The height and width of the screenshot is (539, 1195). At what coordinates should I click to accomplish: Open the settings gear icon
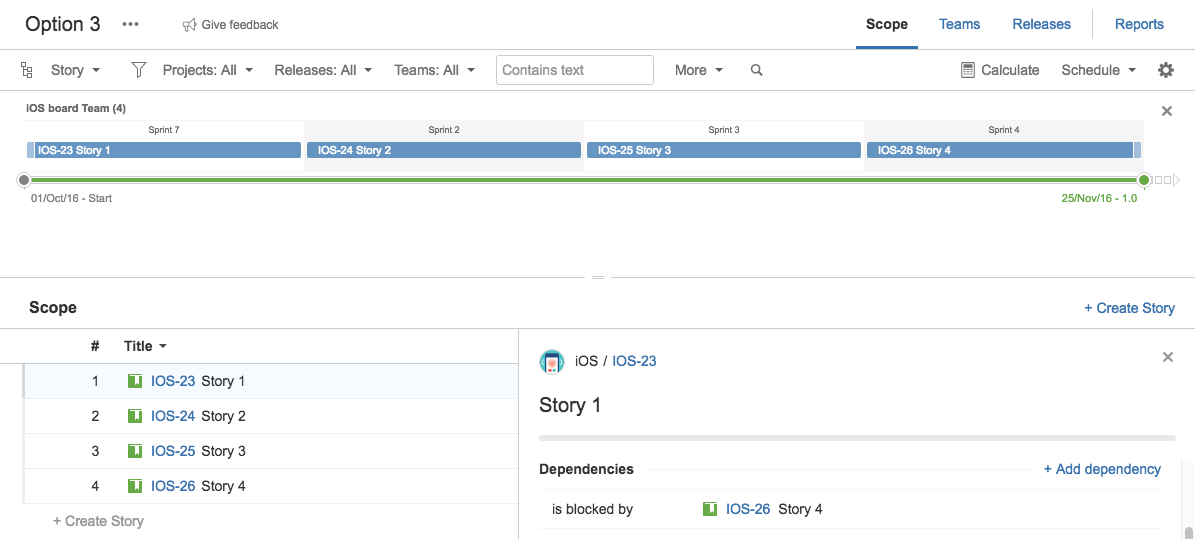pos(1165,70)
